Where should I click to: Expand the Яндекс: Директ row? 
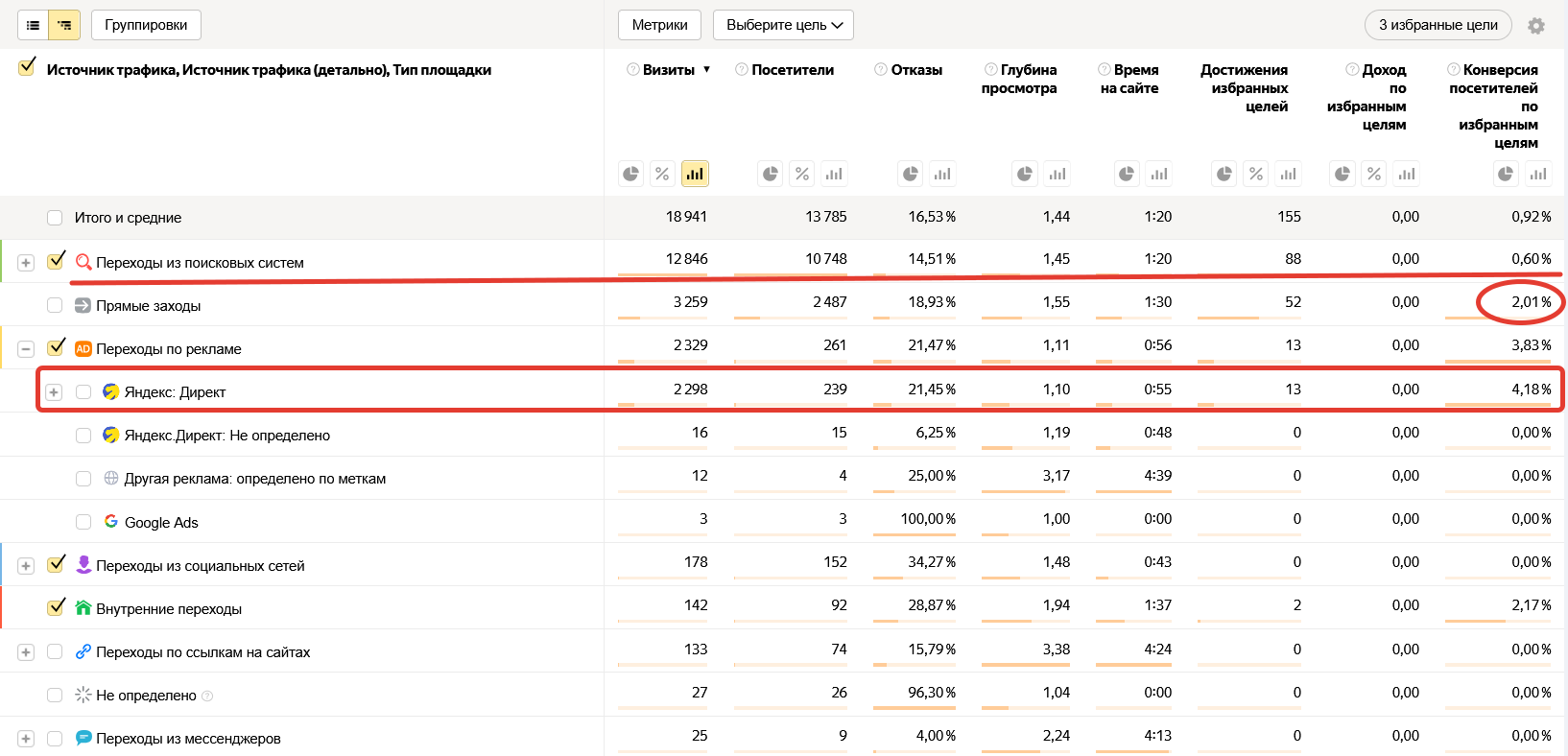[x=54, y=392]
